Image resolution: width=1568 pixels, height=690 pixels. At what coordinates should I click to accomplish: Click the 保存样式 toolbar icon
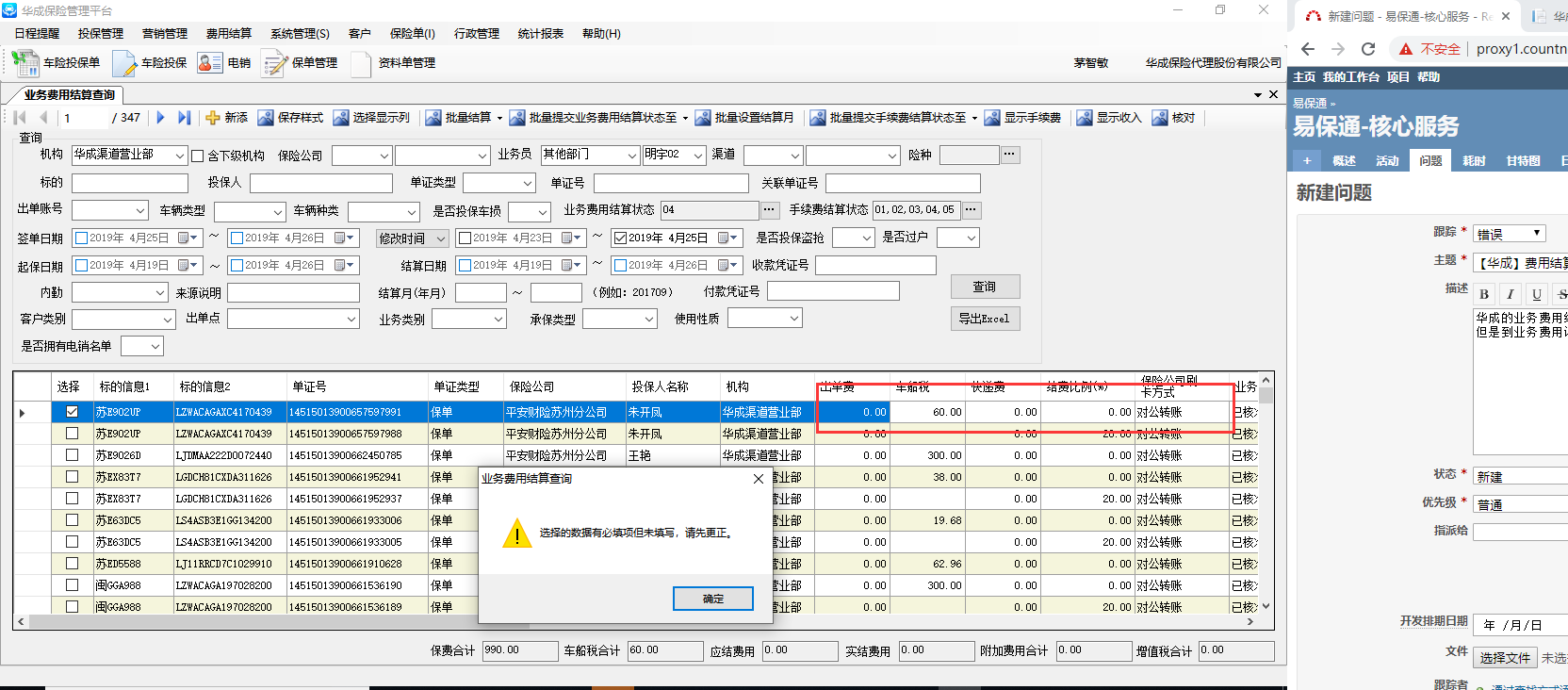click(266, 118)
